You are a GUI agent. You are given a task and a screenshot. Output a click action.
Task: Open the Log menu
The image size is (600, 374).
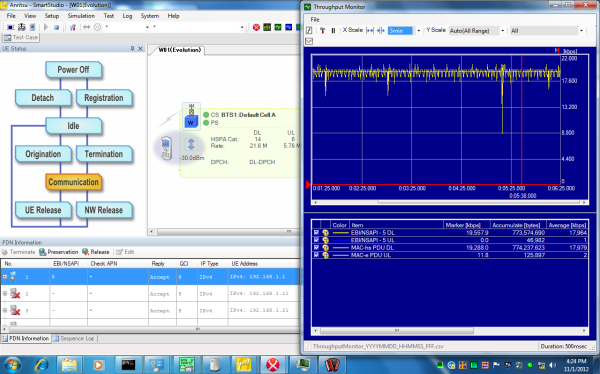pos(127,16)
